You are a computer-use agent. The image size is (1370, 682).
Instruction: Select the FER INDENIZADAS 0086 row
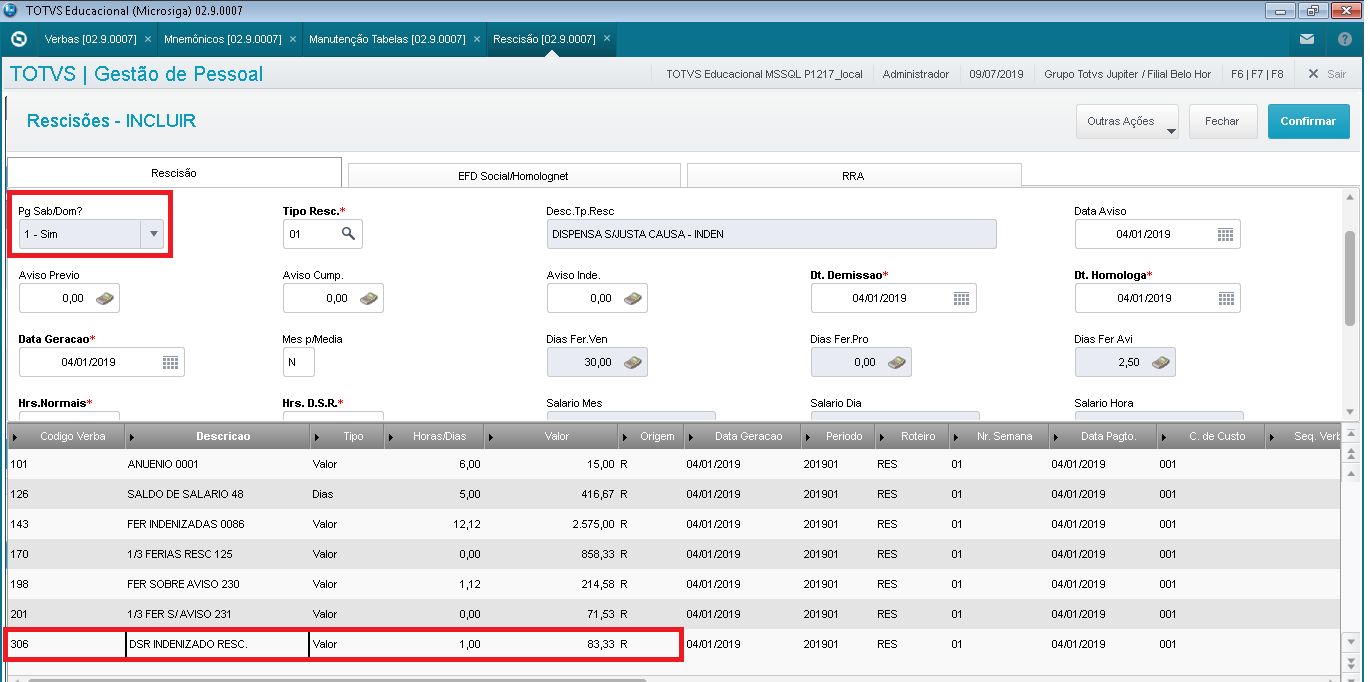(x=674, y=524)
